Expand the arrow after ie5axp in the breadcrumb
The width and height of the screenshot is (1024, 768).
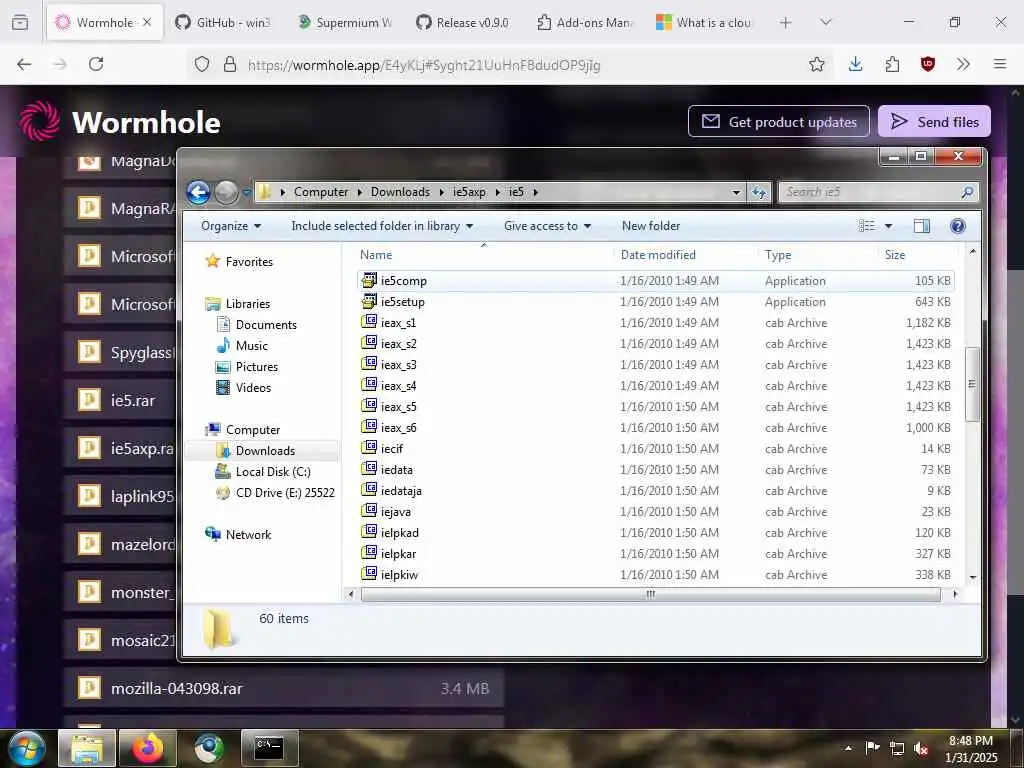point(498,192)
